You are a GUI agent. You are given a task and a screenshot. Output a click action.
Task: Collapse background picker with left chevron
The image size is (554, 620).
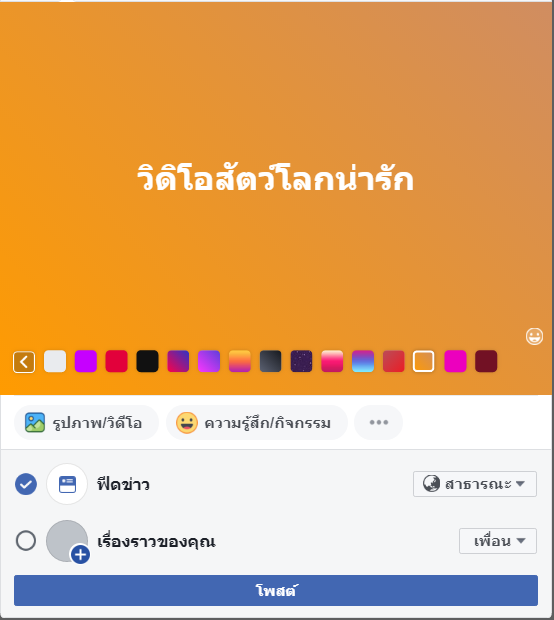(x=24, y=362)
